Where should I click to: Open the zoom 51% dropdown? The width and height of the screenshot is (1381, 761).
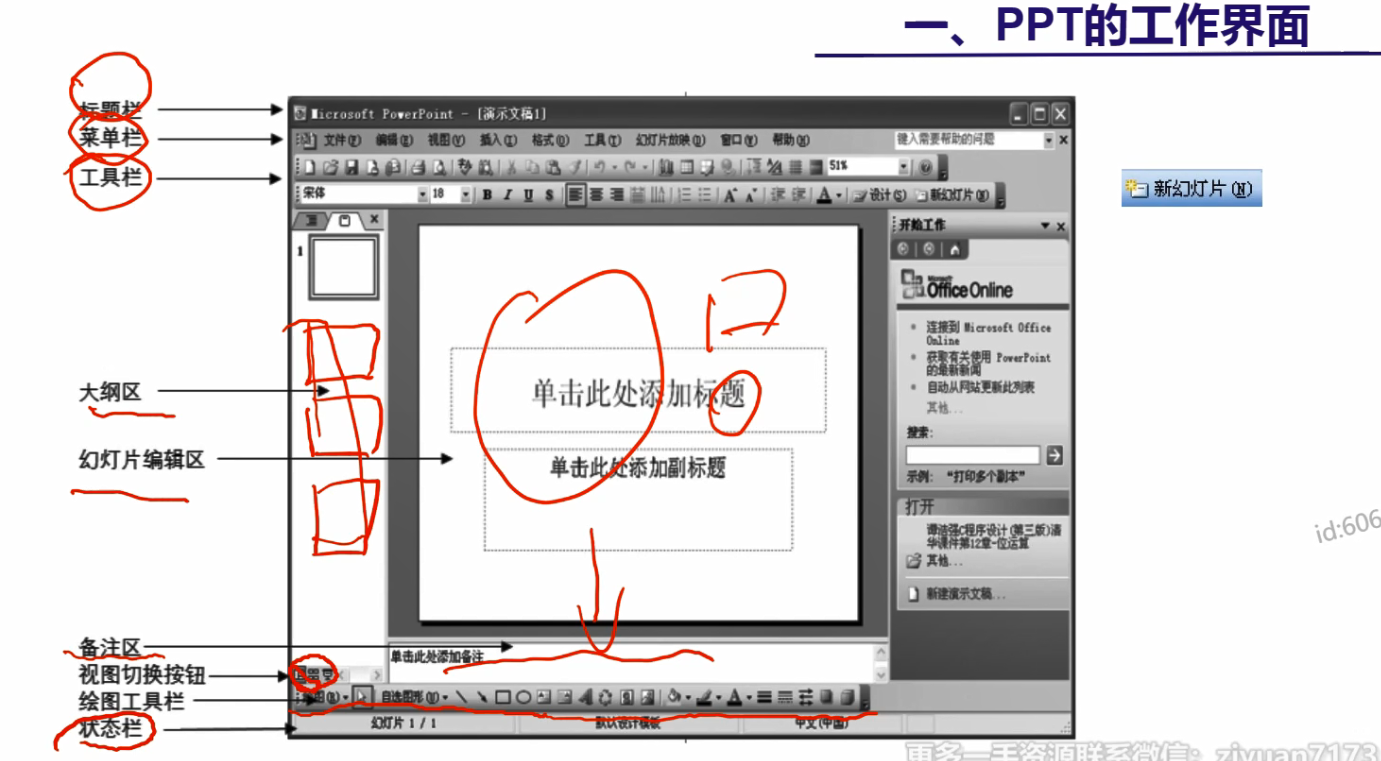tap(903, 167)
